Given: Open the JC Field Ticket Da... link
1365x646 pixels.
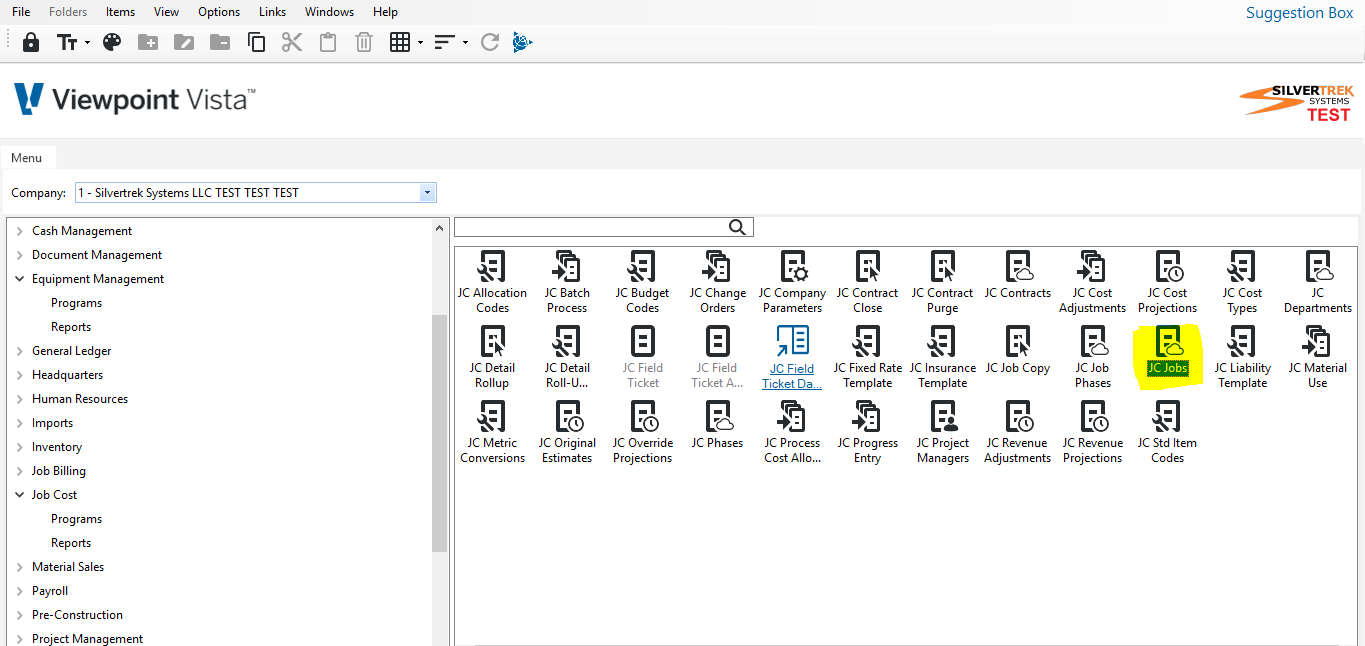Looking at the screenshot, I should pyautogui.click(x=792, y=357).
